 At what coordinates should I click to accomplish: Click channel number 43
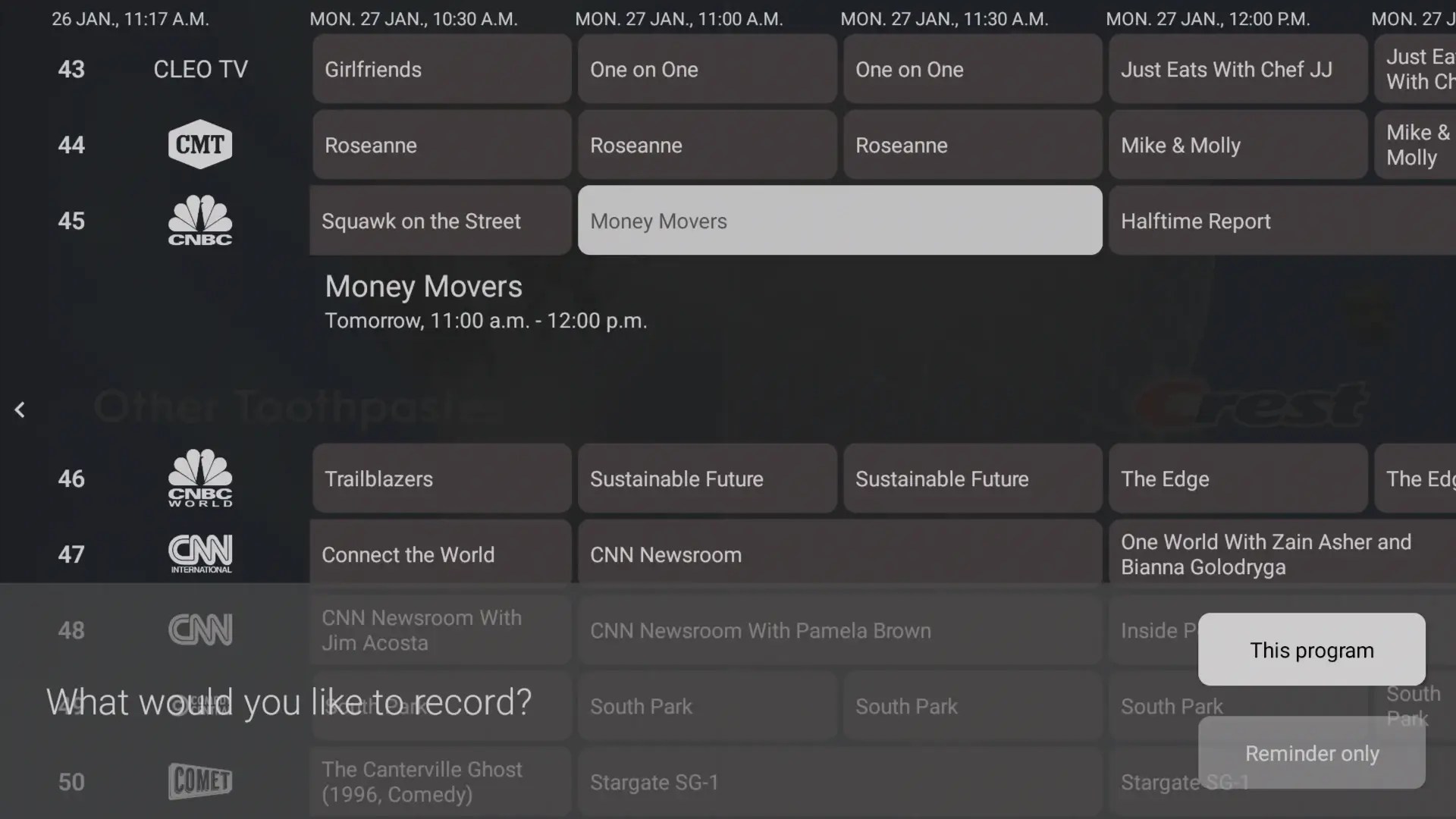pos(71,69)
